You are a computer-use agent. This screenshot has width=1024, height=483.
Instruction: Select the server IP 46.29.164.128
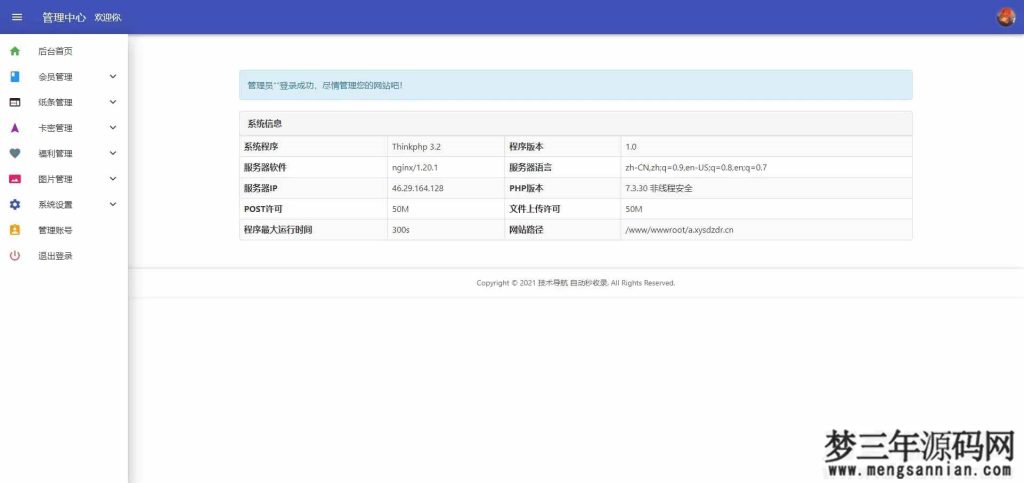(445, 189)
